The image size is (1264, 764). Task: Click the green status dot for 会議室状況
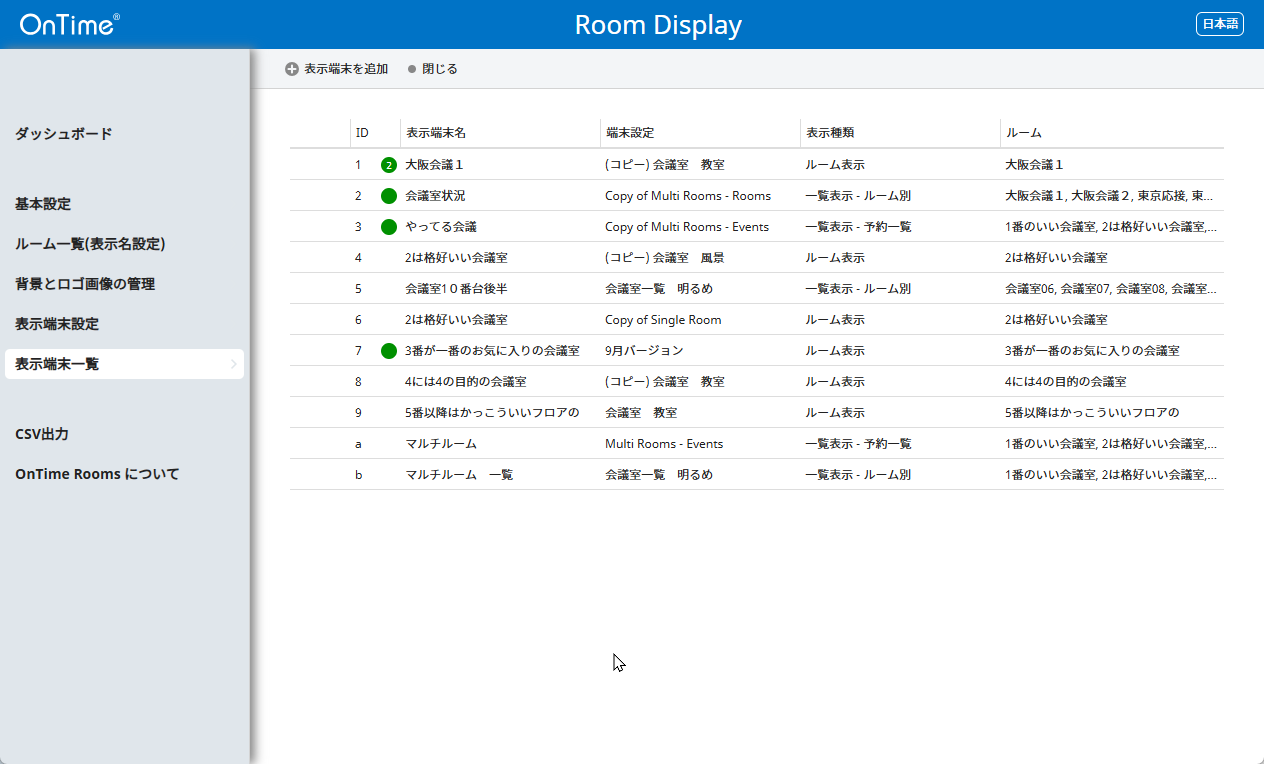389,196
